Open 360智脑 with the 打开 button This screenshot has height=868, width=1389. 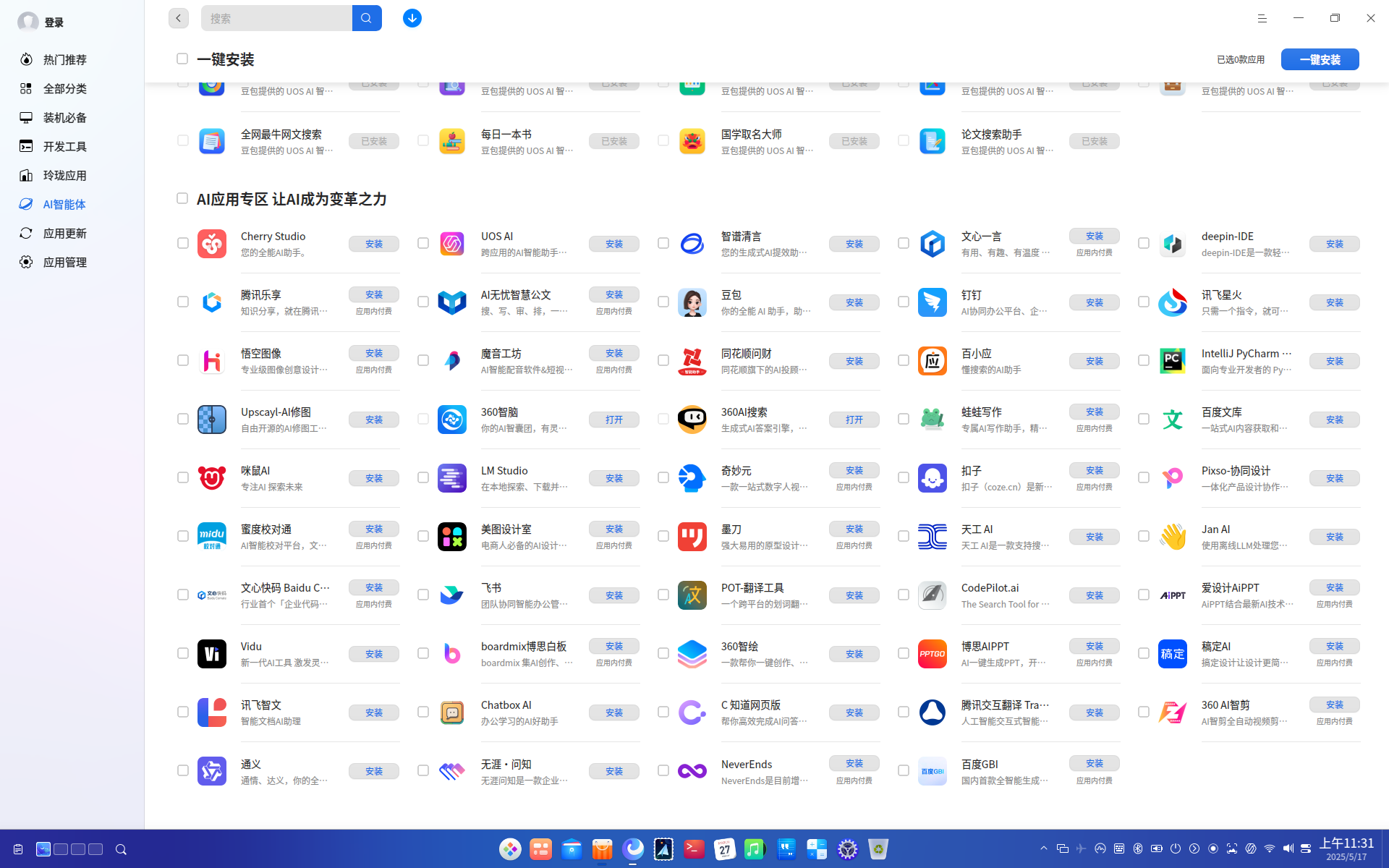[614, 420]
